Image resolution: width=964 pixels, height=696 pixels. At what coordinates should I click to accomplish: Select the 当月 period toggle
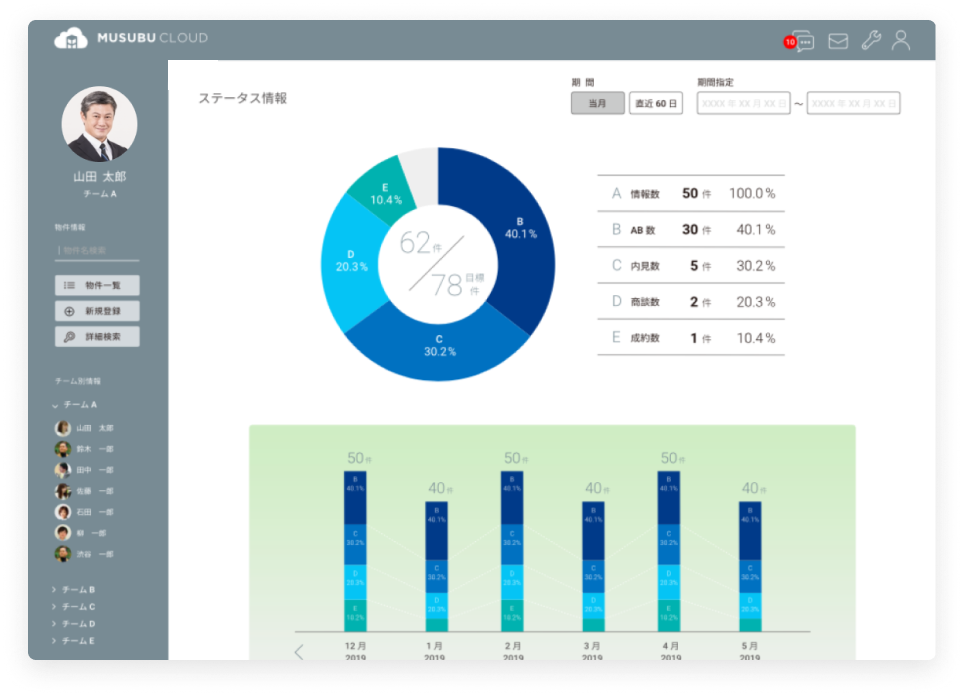(597, 103)
